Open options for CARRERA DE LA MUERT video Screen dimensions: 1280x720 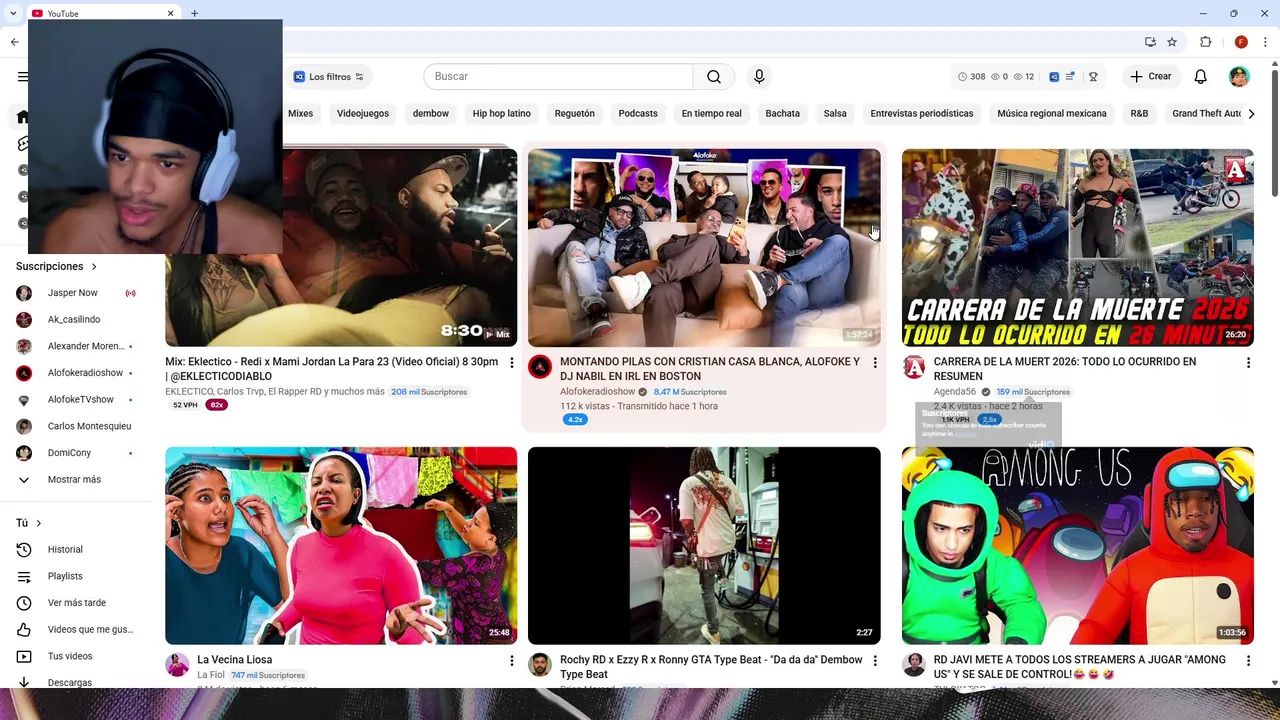[1248, 363]
